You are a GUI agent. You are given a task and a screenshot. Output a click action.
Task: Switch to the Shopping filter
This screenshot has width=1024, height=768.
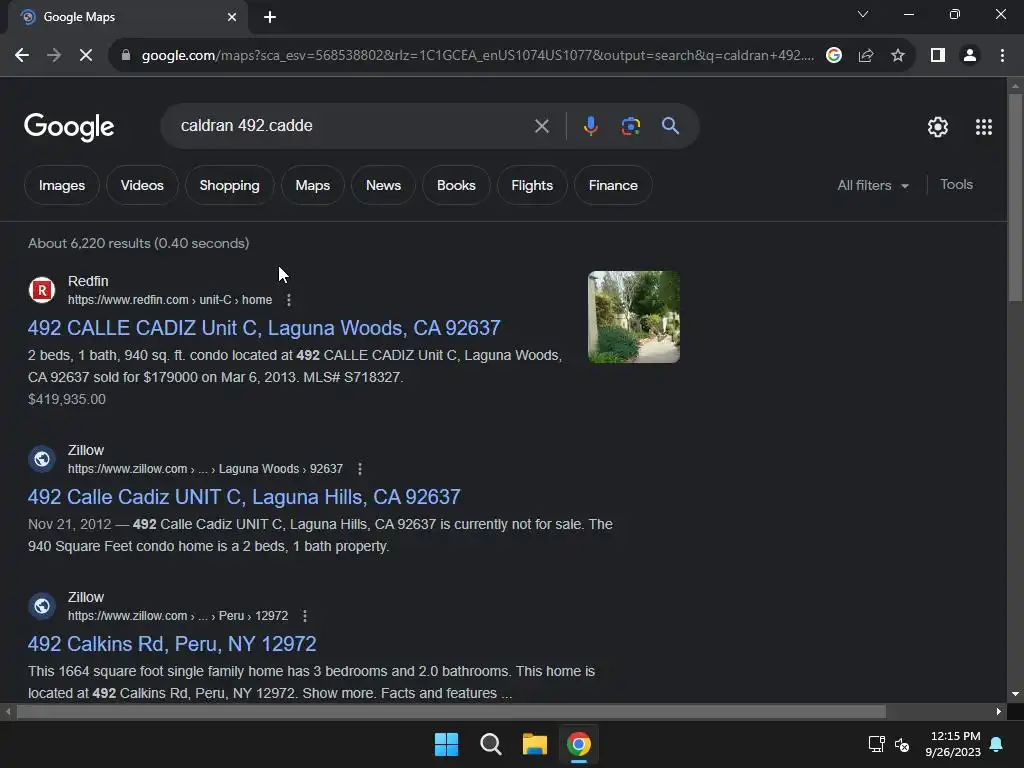(229, 185)
